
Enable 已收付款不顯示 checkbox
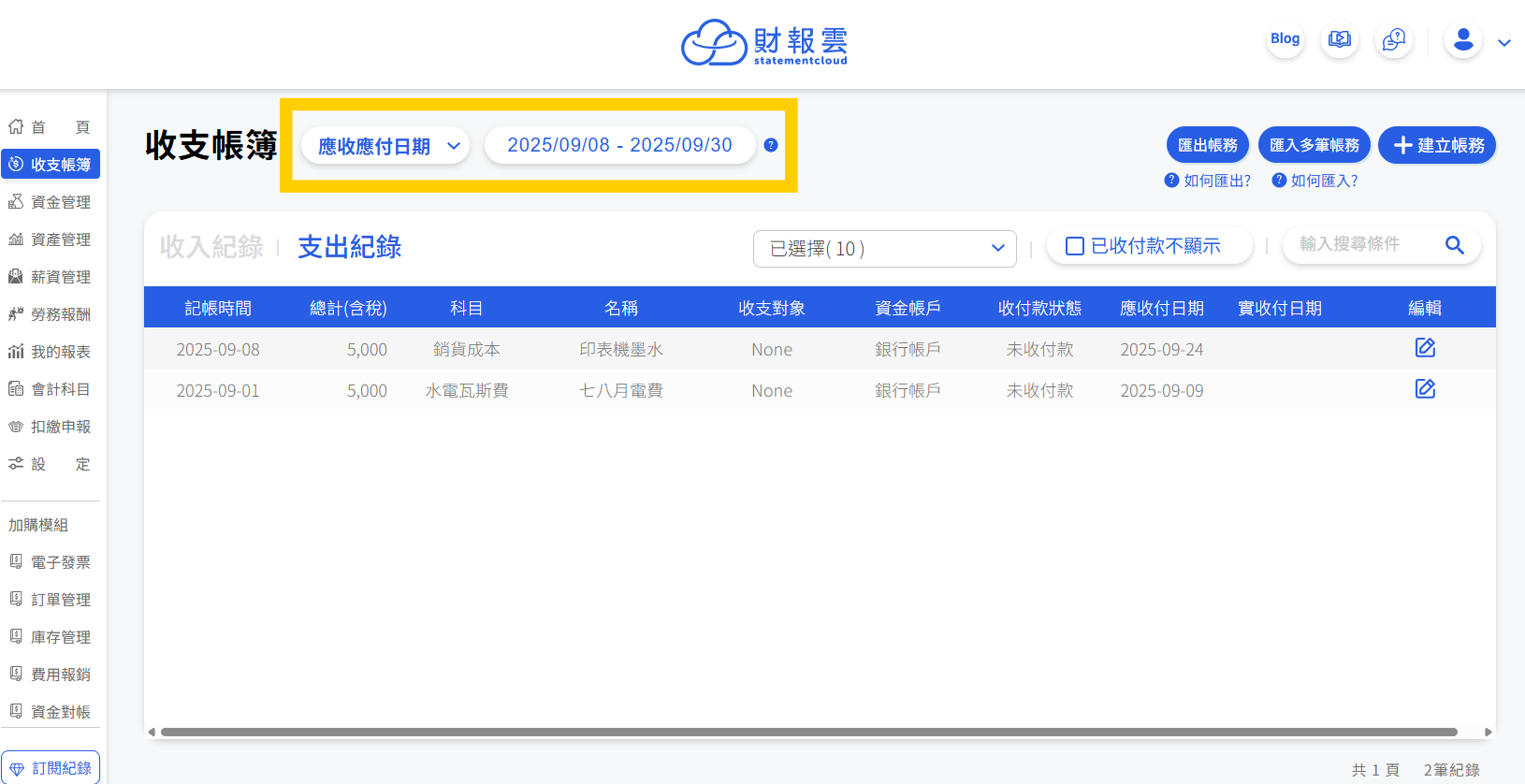tap(1075, 246)
